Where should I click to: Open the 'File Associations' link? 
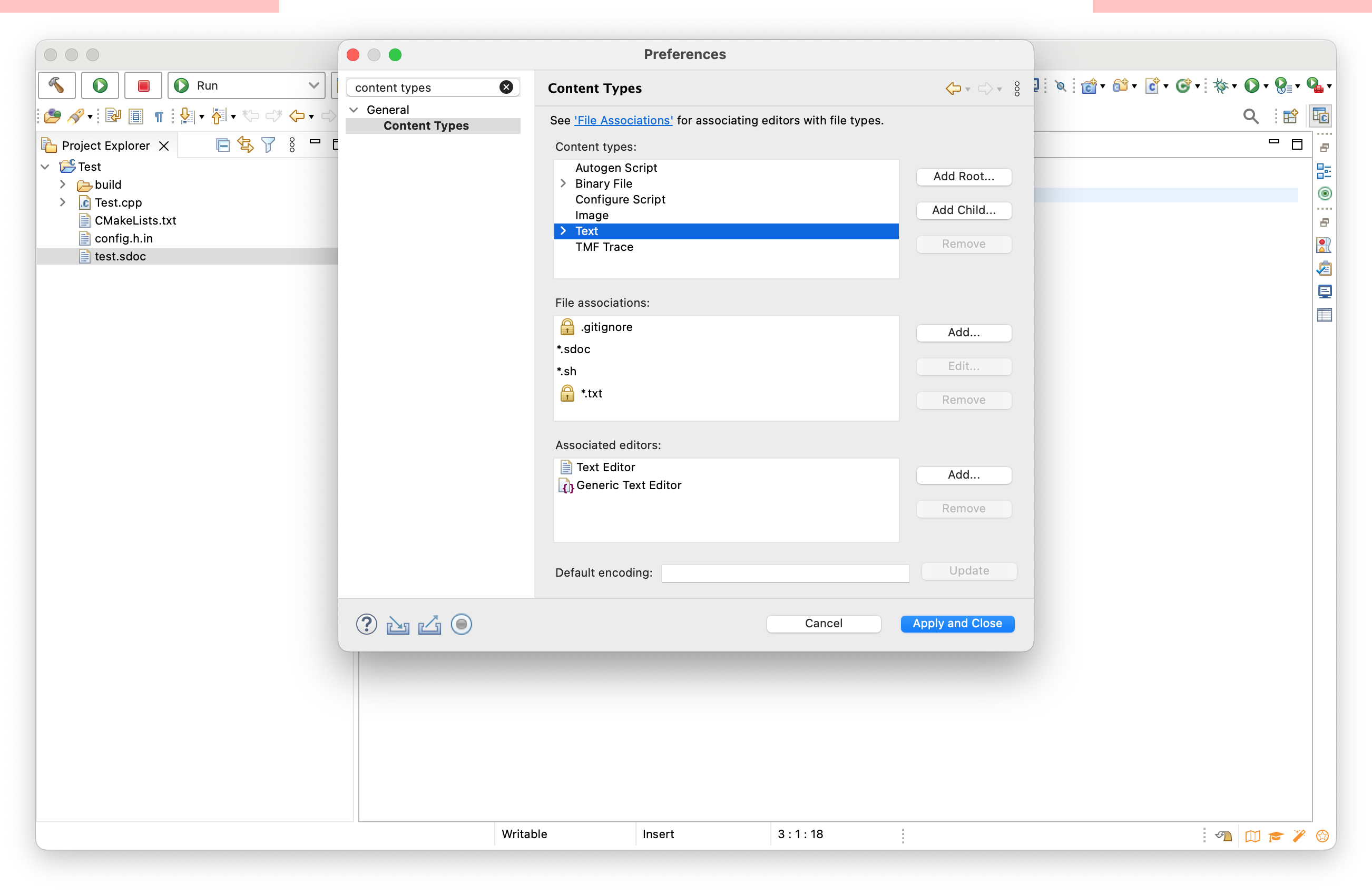[623, 120]
